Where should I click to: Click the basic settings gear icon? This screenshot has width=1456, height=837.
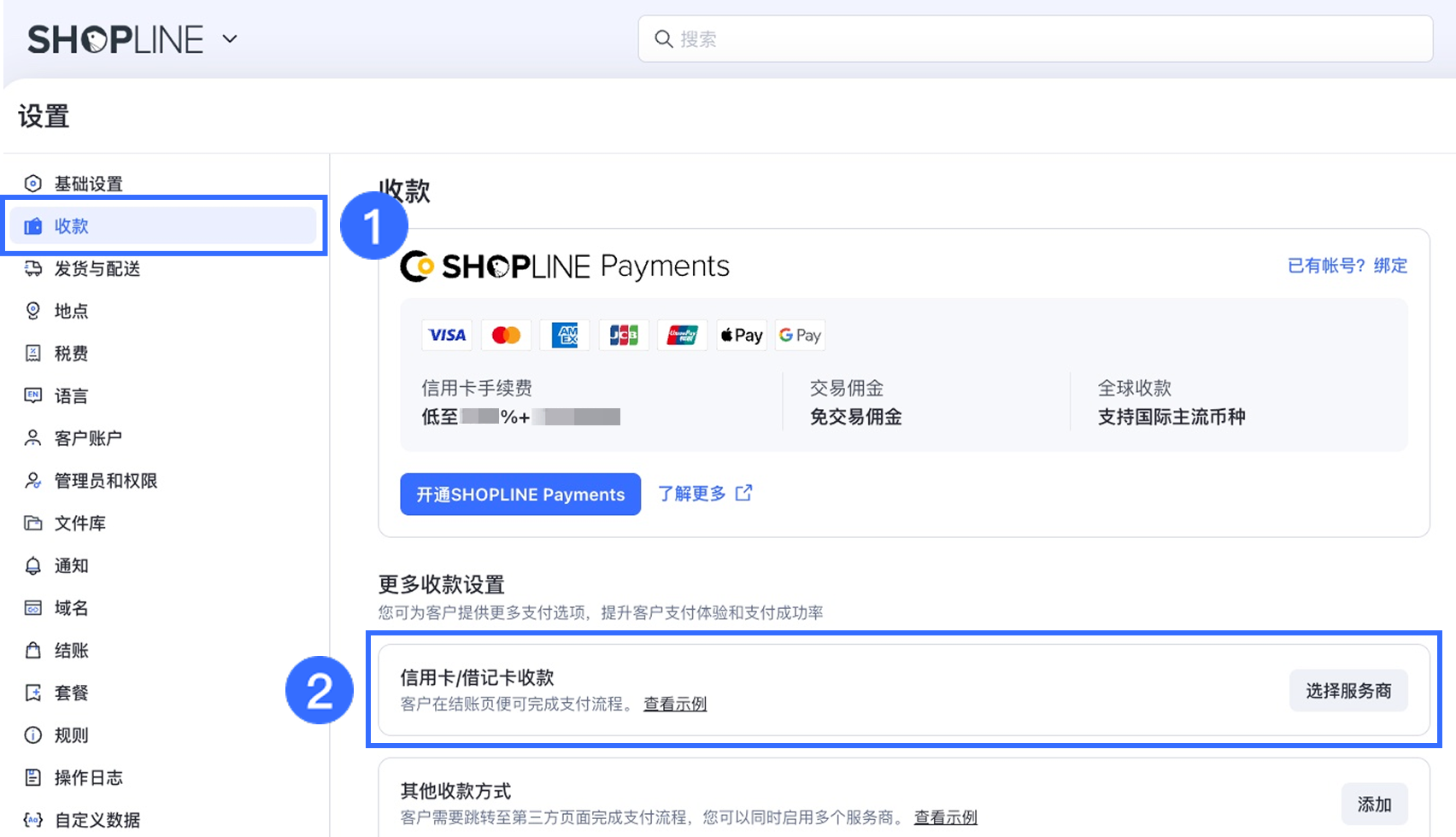[x=33, y=184]
